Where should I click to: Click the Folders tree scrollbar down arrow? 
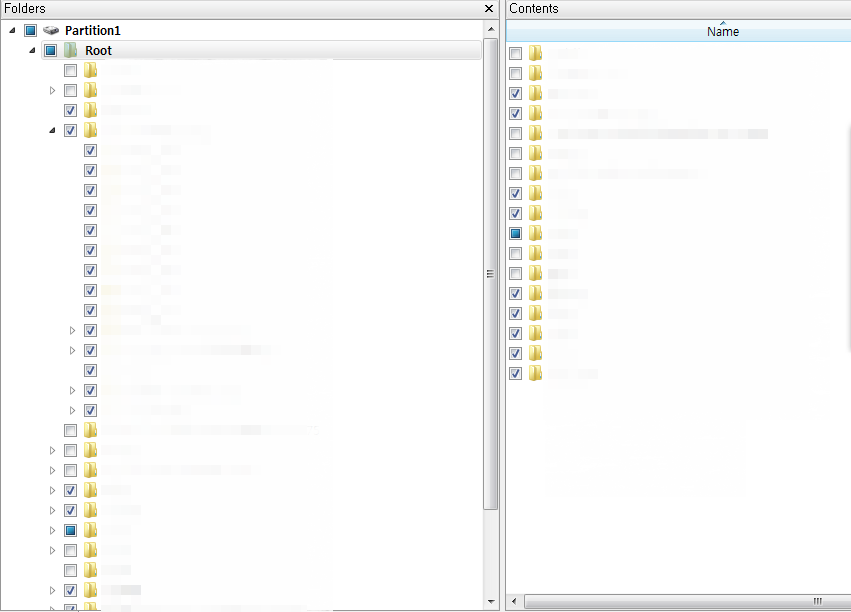(x=491, y=601)
